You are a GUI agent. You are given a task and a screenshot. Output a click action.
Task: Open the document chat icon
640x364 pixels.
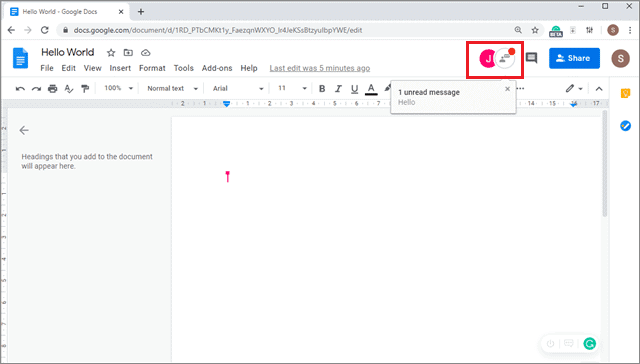(505, 59)
